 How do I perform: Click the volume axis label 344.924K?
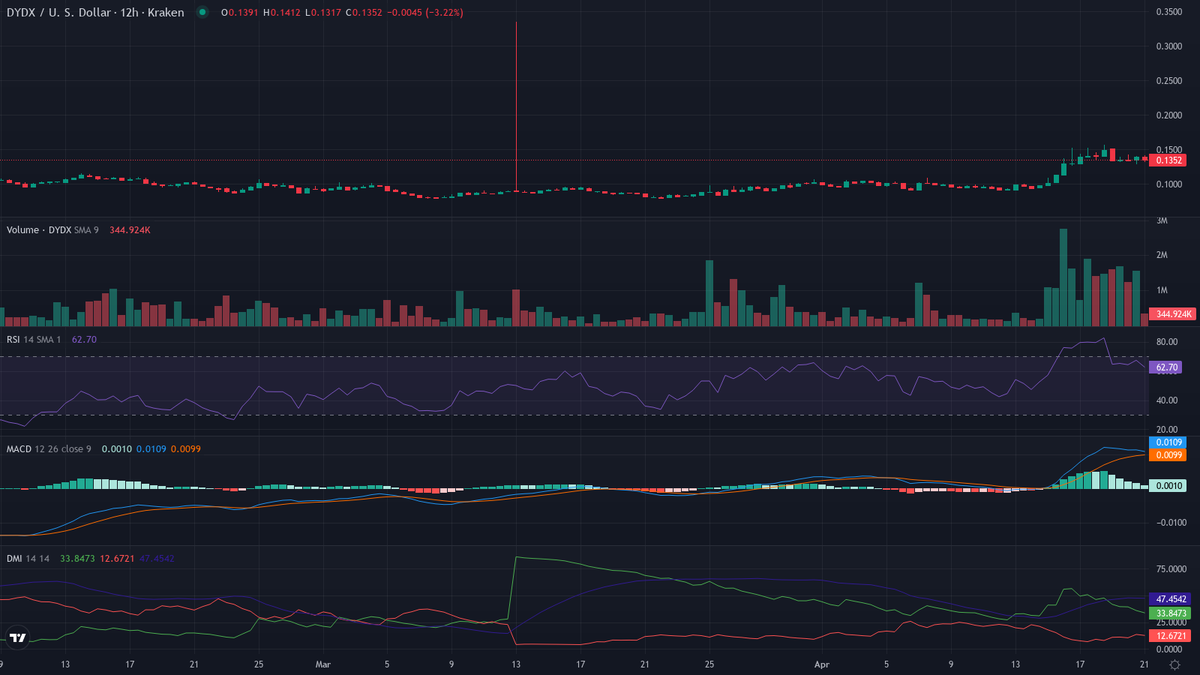[x=1171, y=314]
